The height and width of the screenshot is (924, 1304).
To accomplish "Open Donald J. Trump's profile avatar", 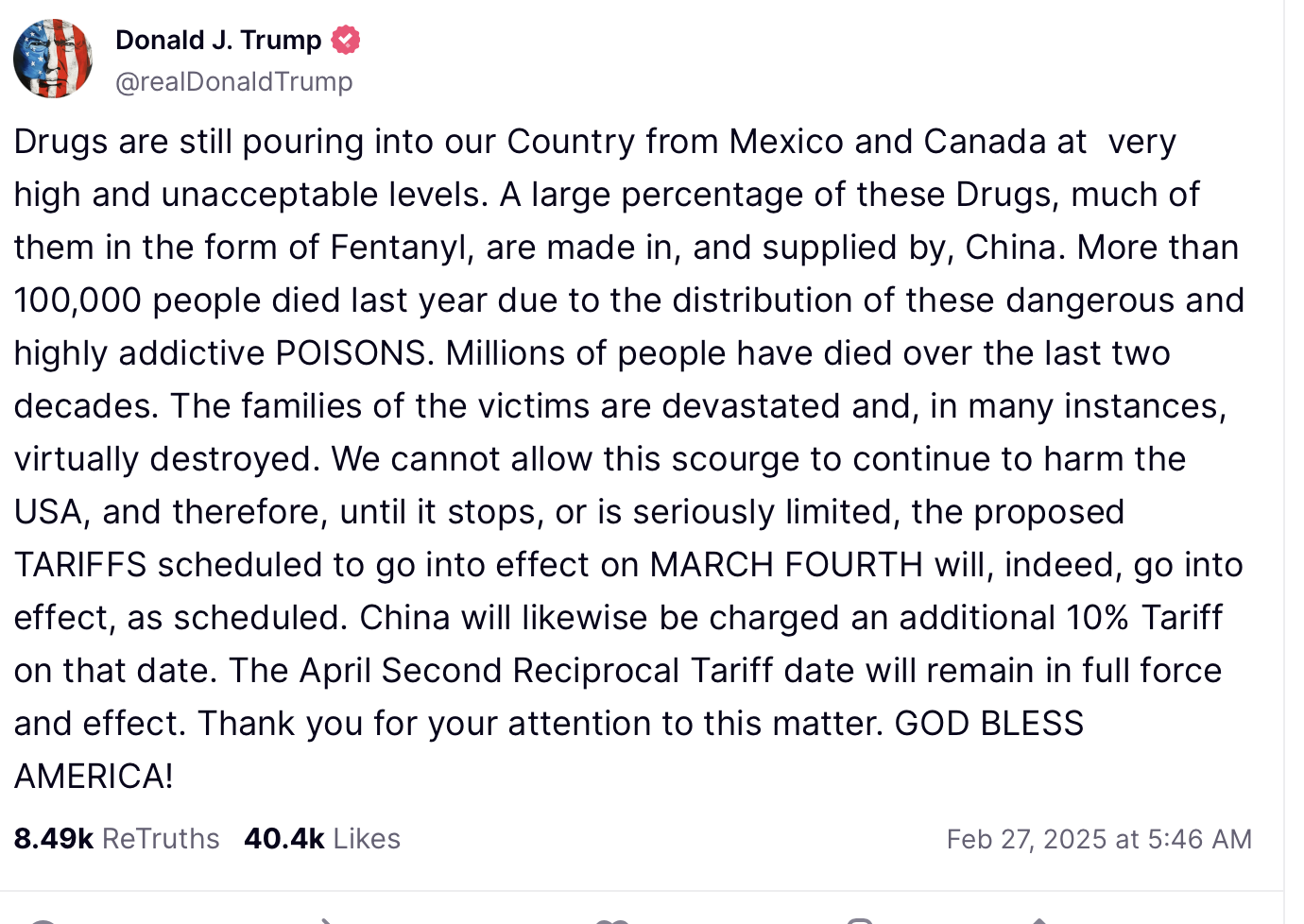I will (x=53, y=59).
